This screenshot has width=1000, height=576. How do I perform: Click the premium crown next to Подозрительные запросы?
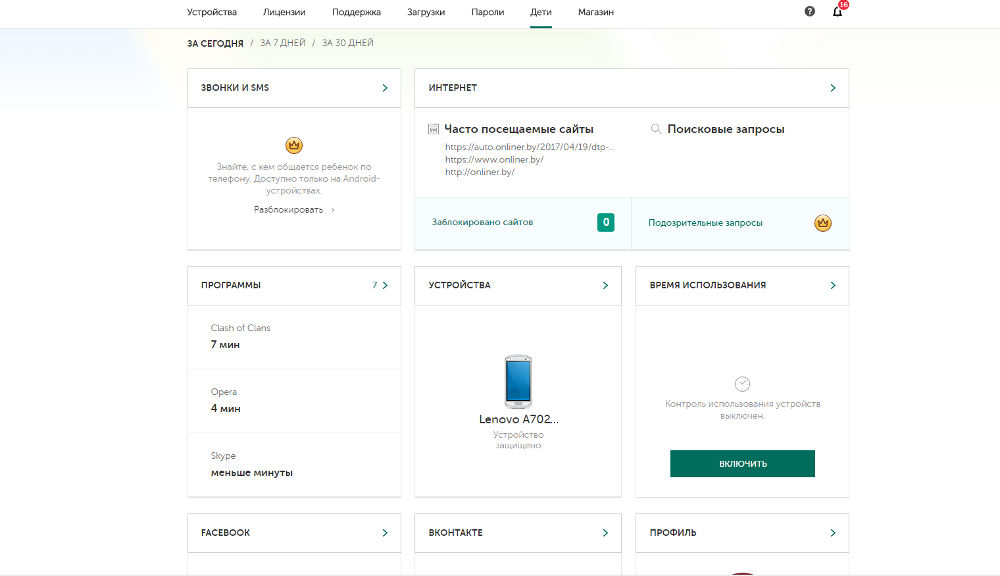pyautogui.click(x=823, y=223)
